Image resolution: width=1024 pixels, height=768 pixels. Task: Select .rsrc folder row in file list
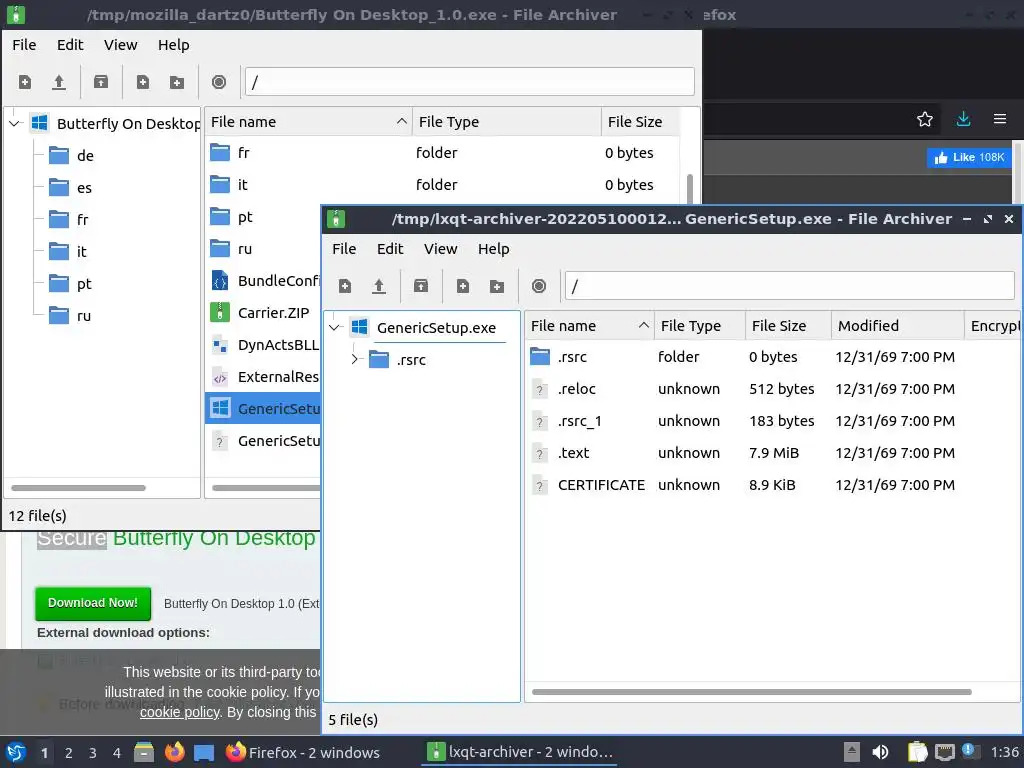click(773, 357)
